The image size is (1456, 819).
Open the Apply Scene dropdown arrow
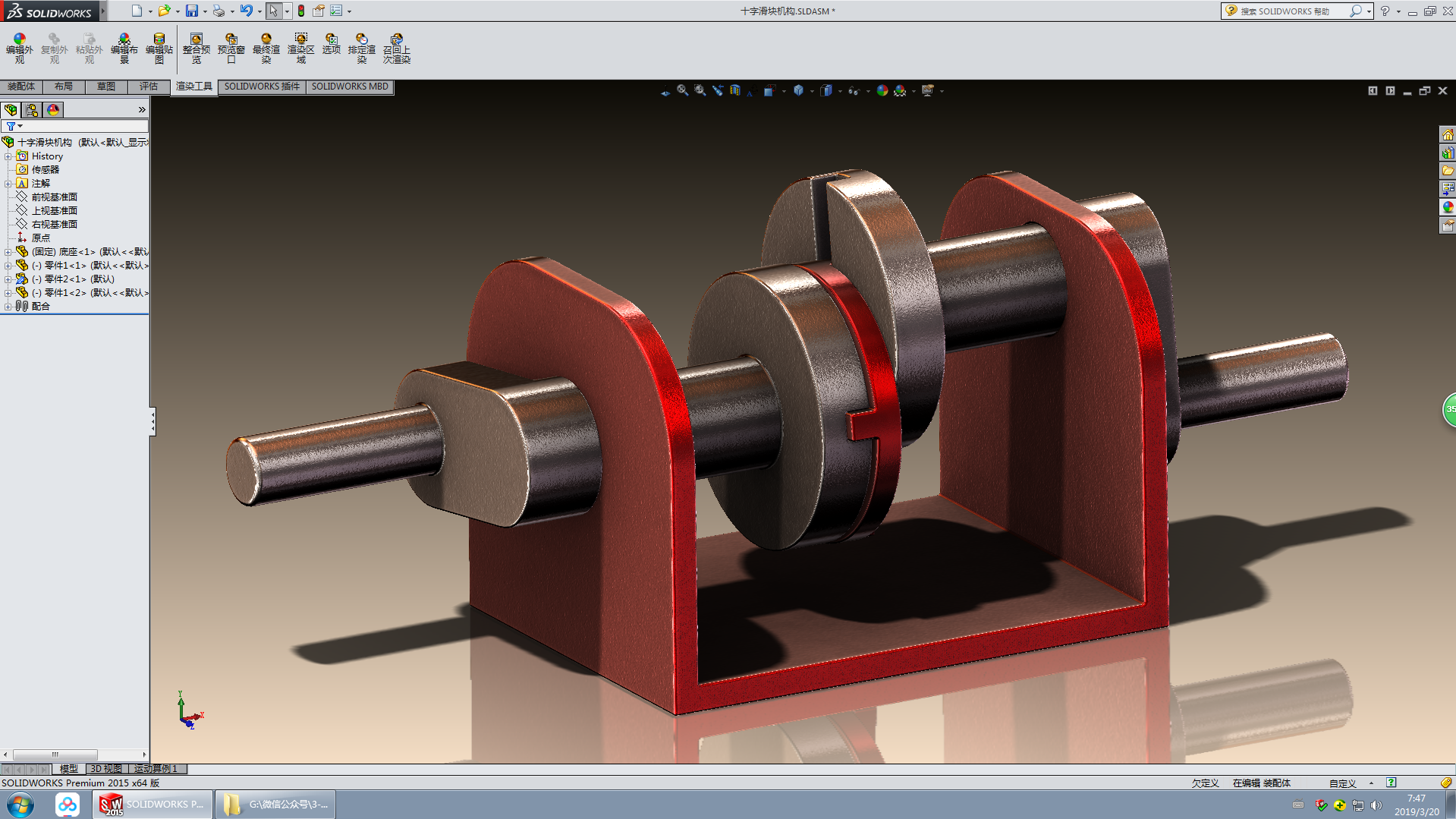[914, 91]
